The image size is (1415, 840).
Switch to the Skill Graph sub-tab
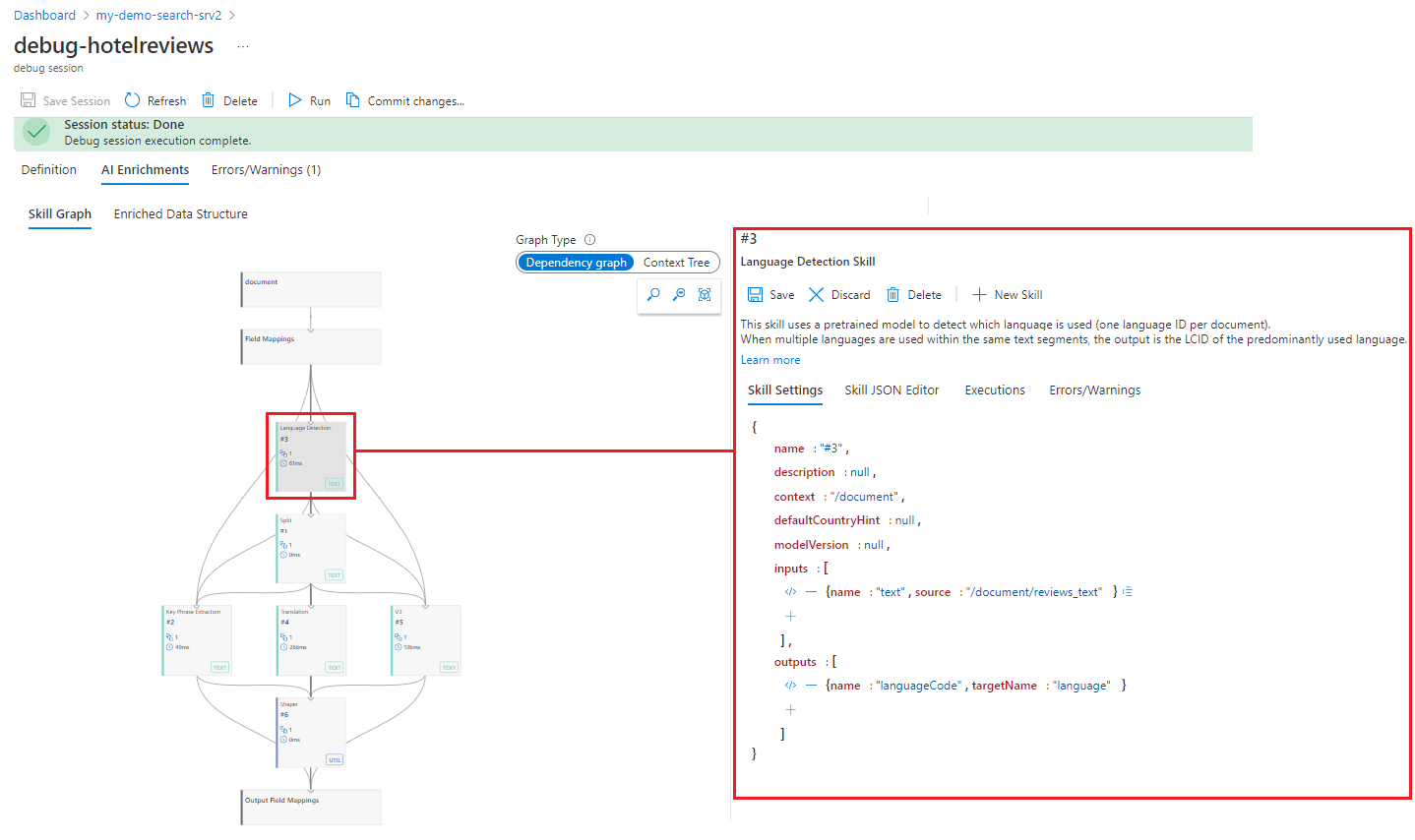[60, 214]
